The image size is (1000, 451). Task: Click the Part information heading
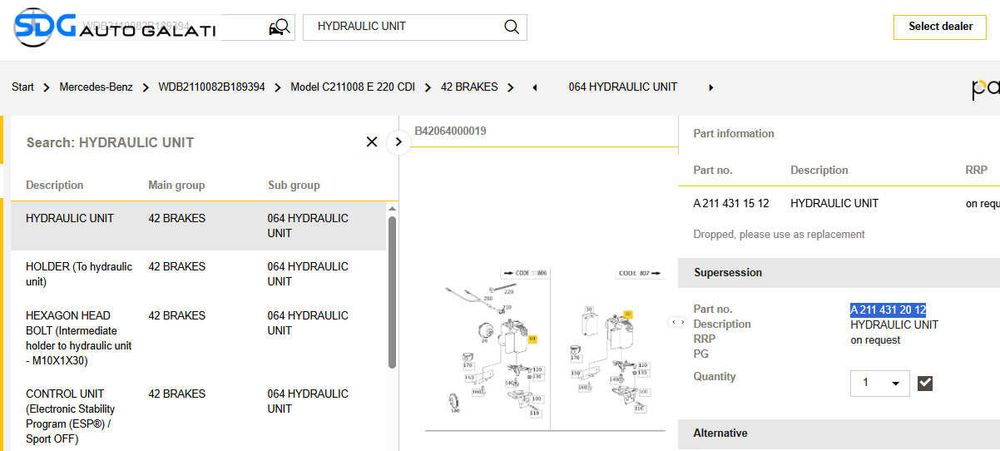coord(733,133)
